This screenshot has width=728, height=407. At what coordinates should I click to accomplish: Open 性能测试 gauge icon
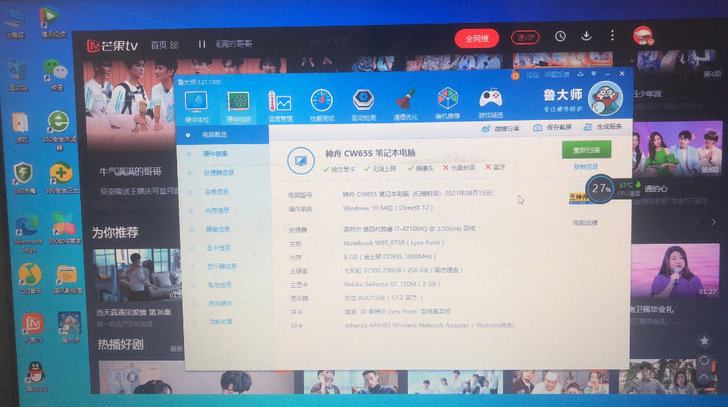(x=322, y=100)
